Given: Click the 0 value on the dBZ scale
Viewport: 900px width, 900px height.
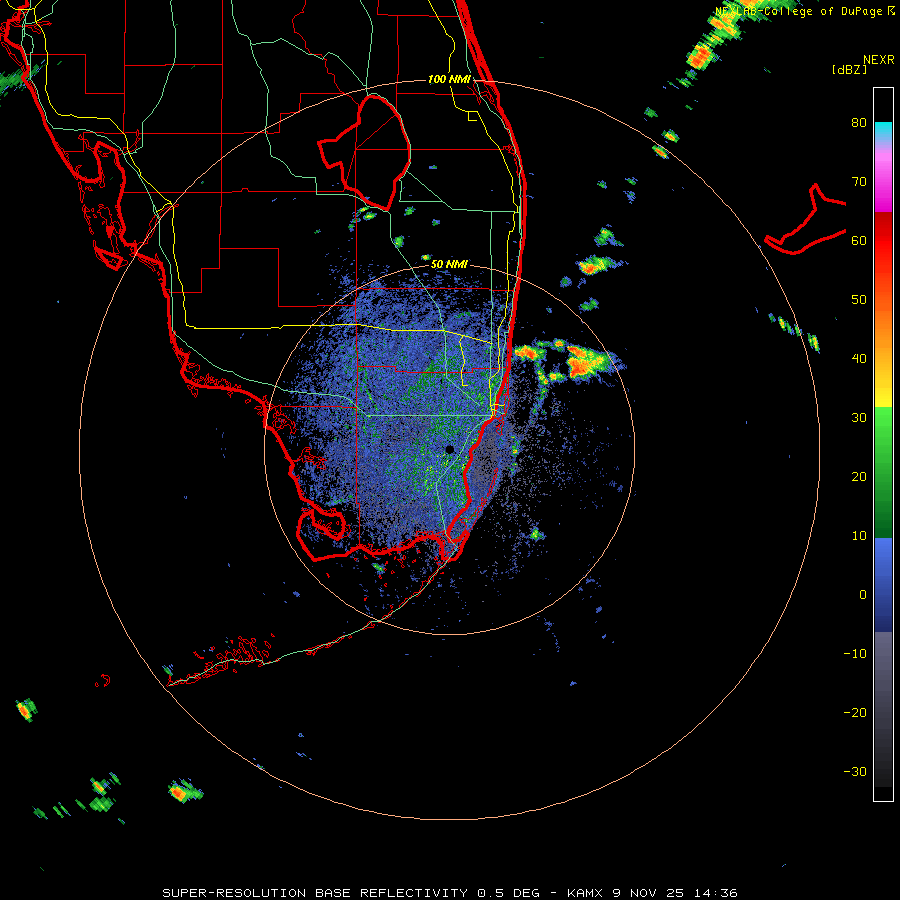Looking at the screenshot, I should (x=863, y=595).
